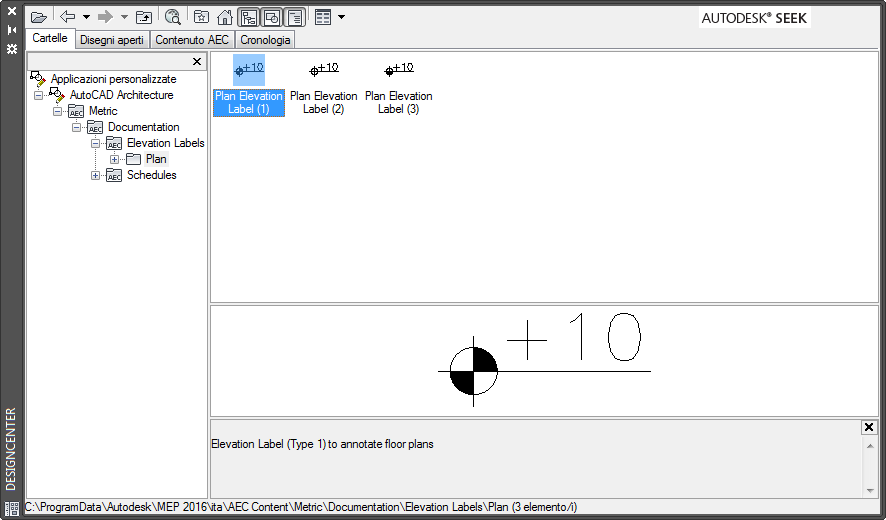The height and width of the screenshot is (520, 886).
Task: Toggle the Tree View pane button
Action: click(249, 18)
